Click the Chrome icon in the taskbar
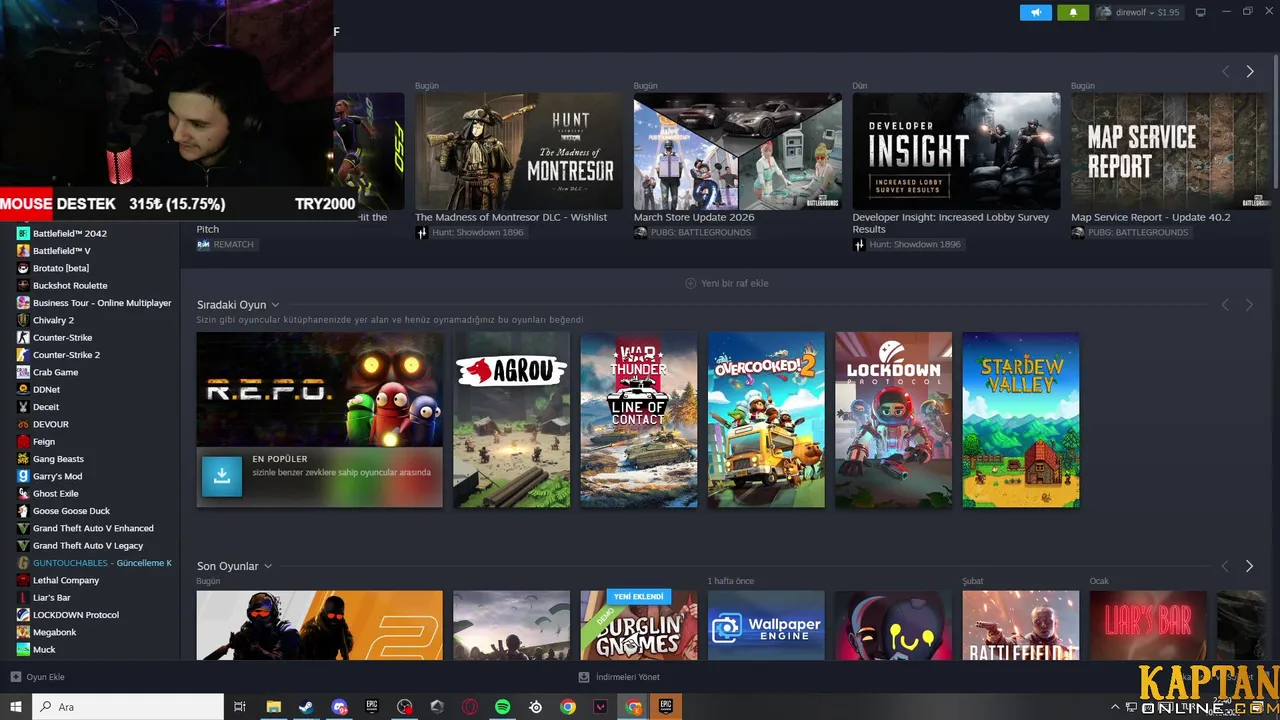 click(568, 707)
